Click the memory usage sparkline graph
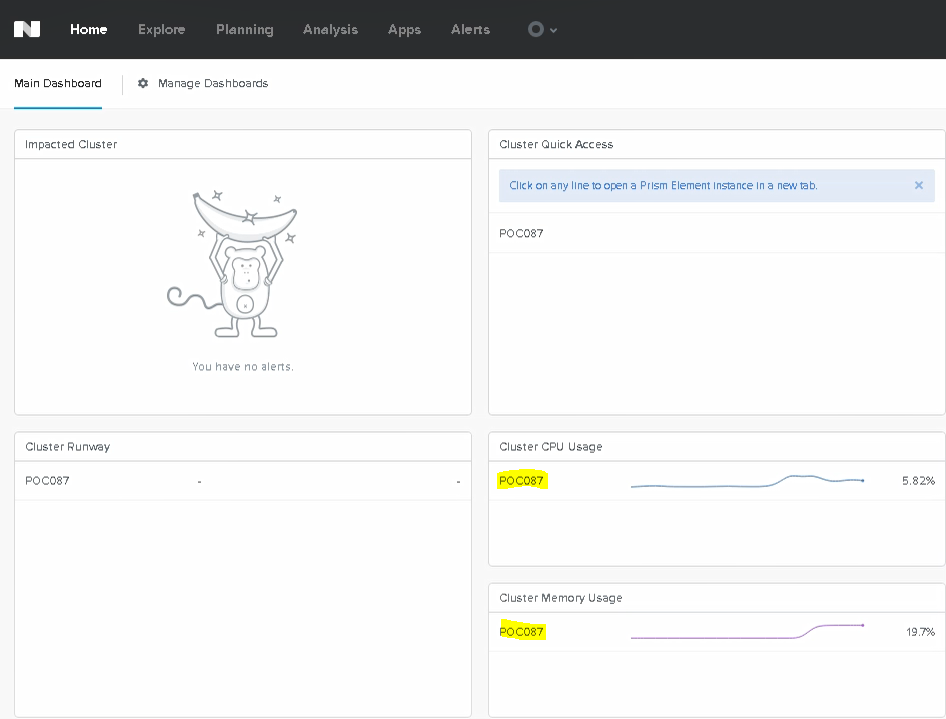The width and height of the screenshot is (946, 719). [747, 632]
